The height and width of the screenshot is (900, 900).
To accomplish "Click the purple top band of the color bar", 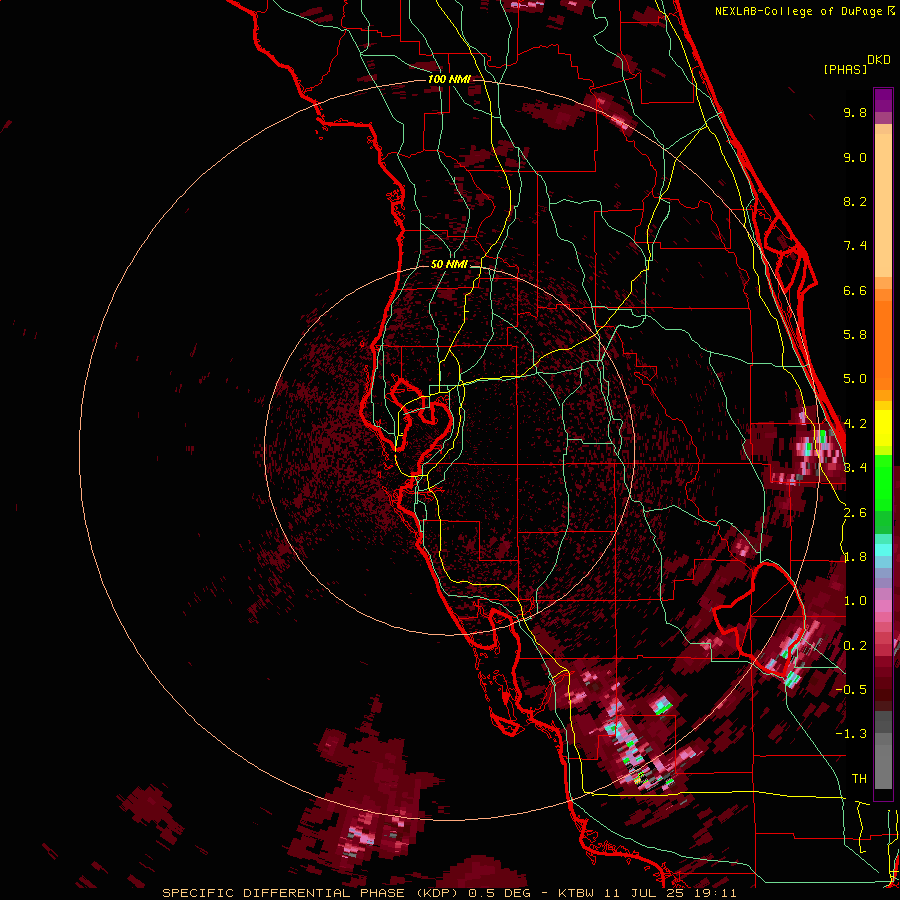I will (883, 101).
